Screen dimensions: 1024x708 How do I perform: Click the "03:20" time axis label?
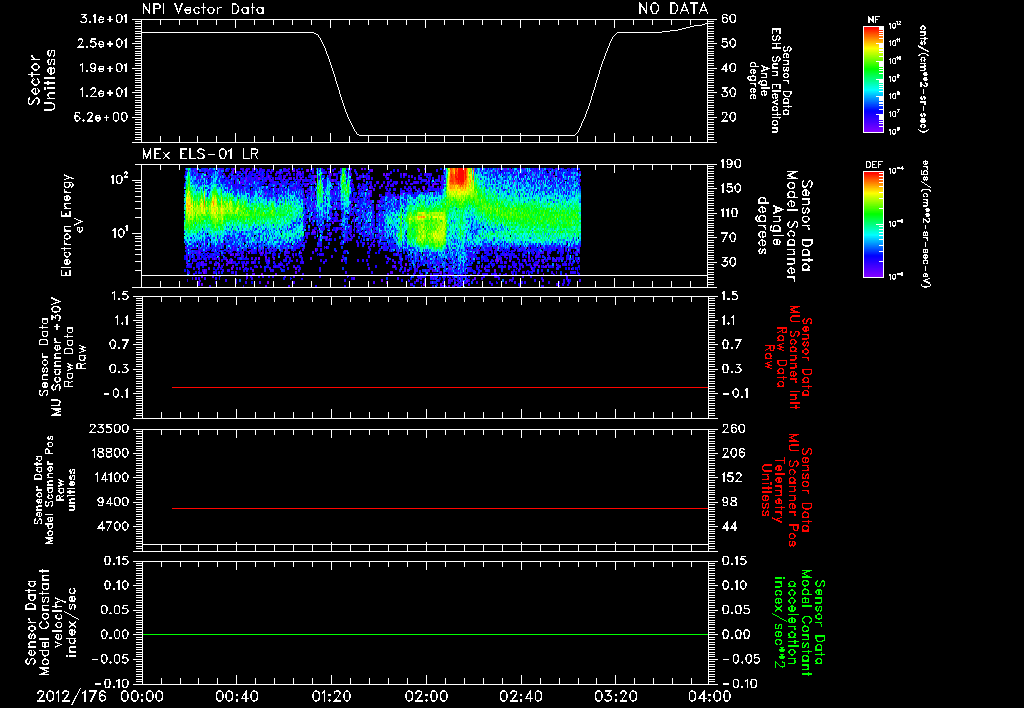click(x=615, y=696)
